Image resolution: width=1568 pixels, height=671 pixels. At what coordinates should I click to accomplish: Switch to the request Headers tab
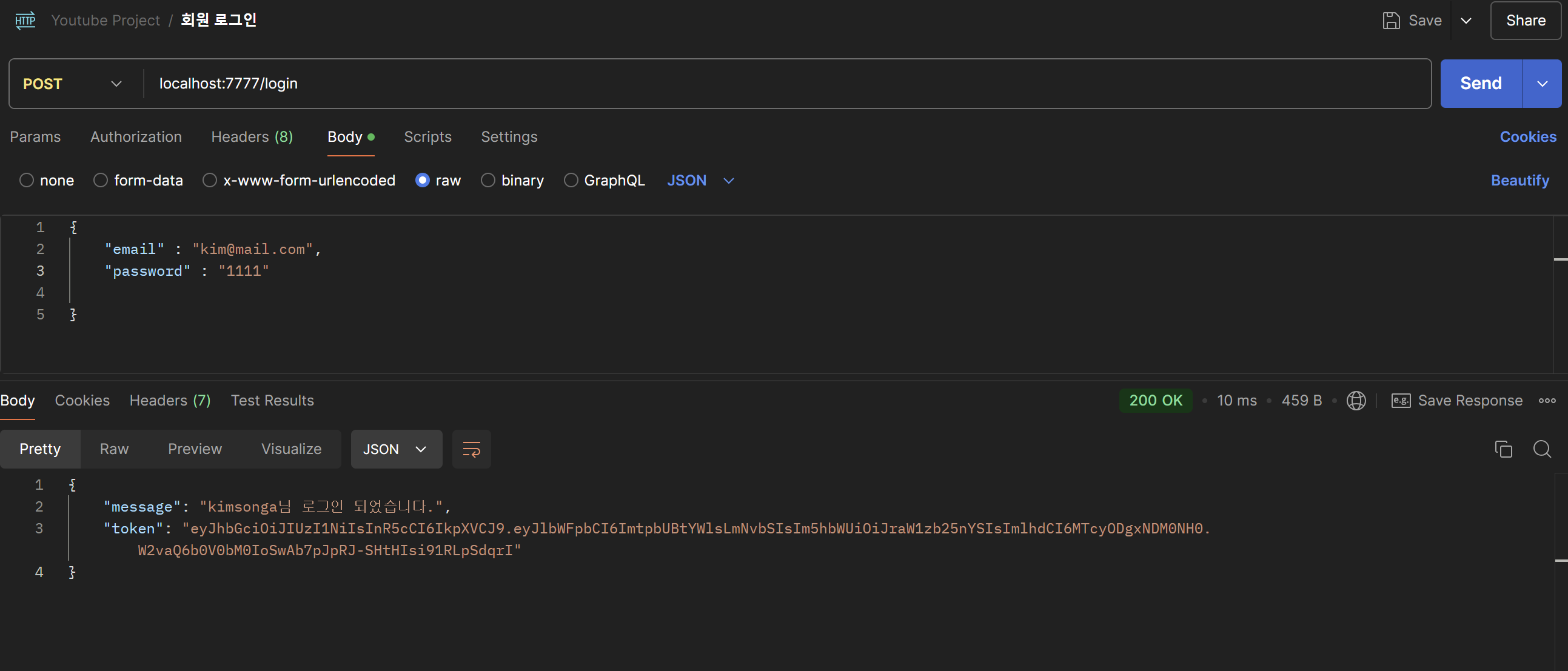tap(252, 137)
